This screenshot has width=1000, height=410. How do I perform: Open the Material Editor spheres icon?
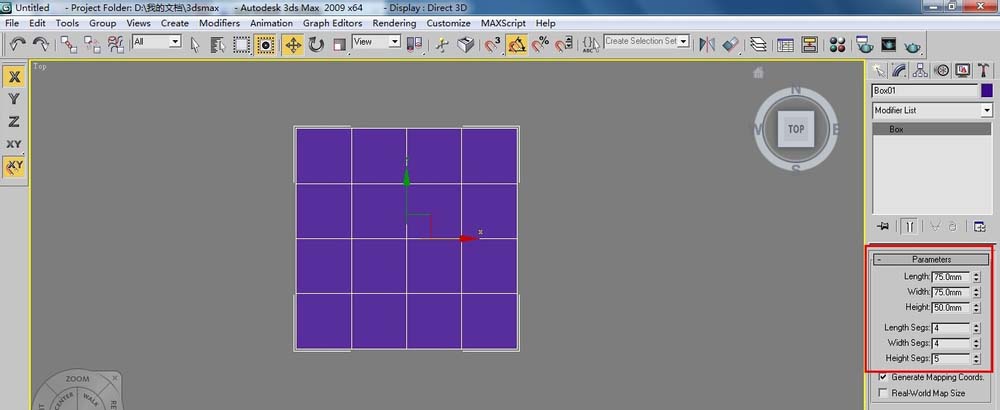click(837, 44)
